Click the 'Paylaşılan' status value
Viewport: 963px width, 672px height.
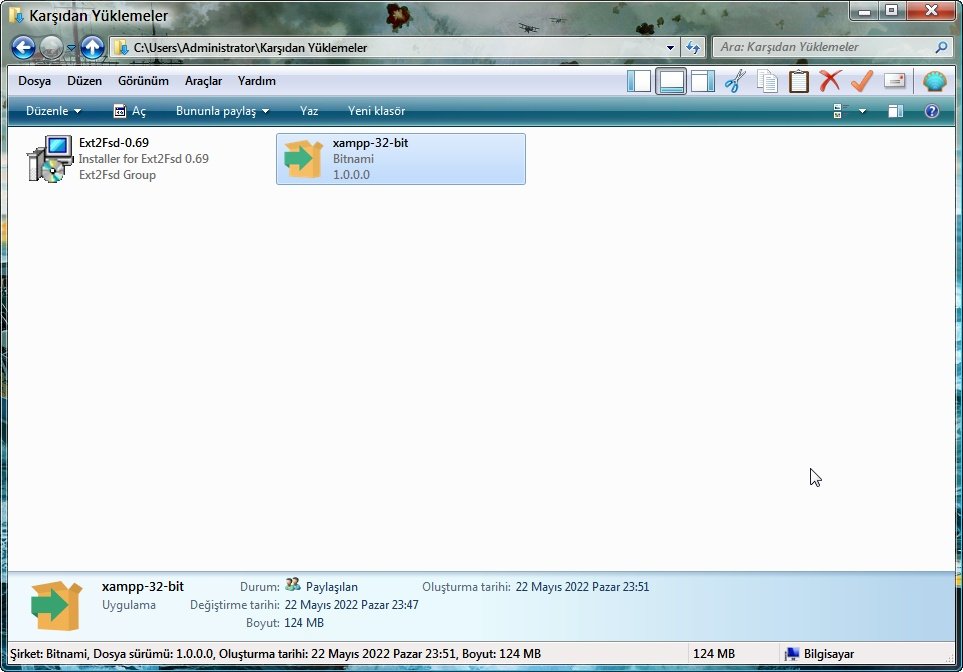(332, 587)
